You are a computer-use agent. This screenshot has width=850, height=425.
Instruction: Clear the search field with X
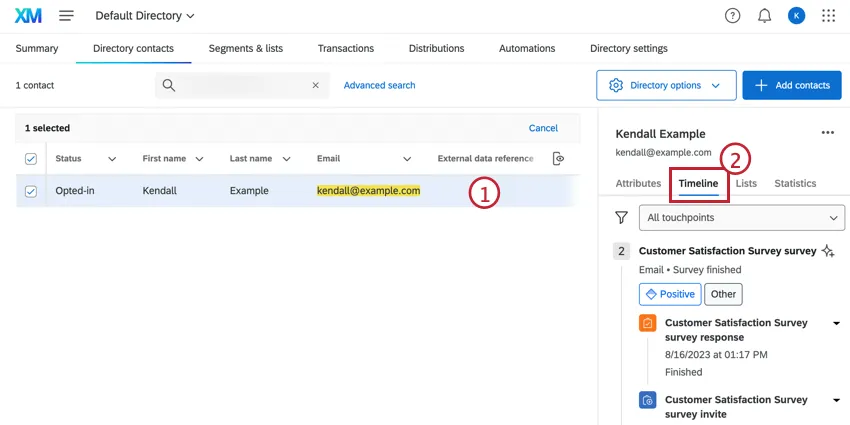coord(316,86)
